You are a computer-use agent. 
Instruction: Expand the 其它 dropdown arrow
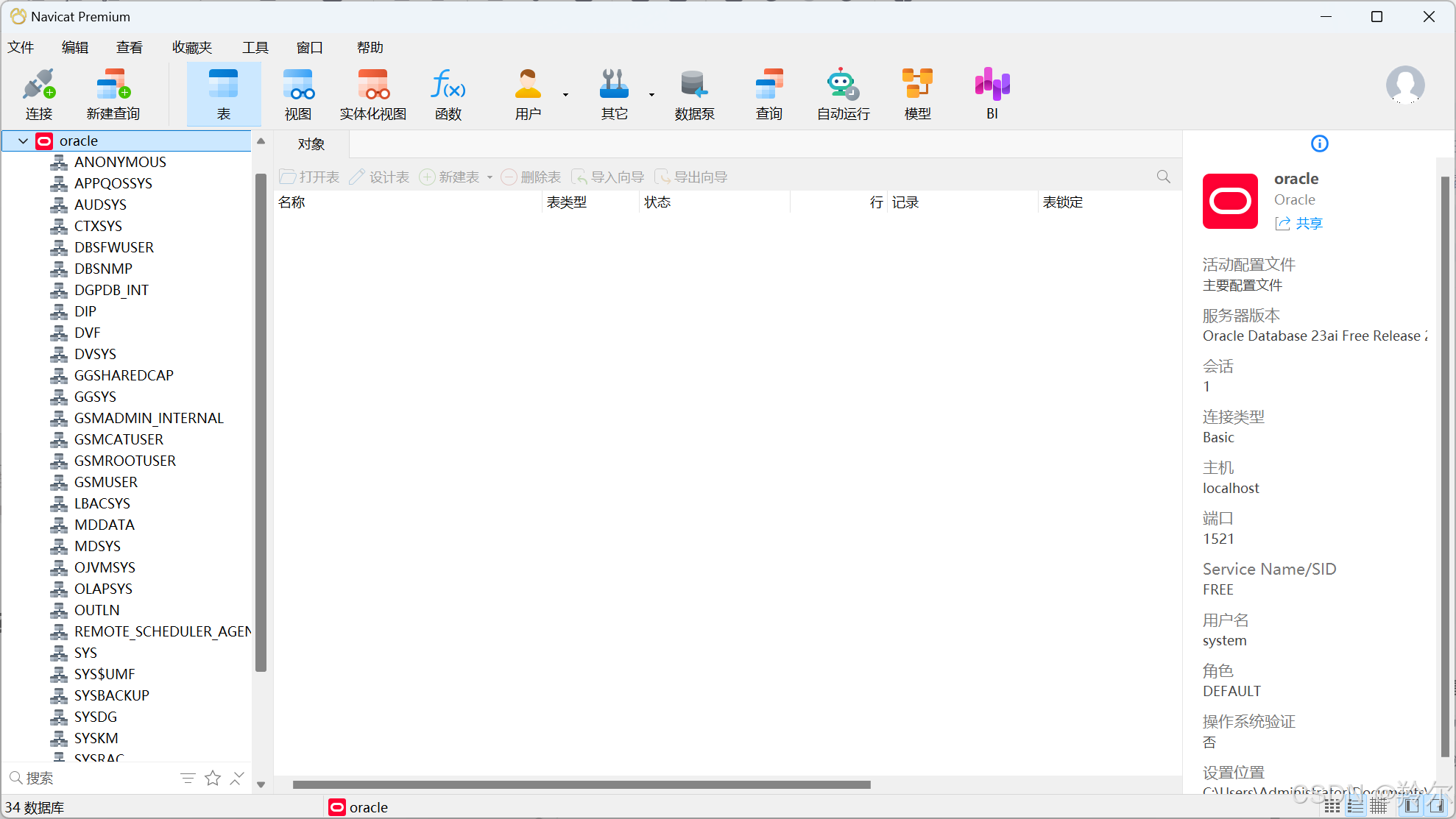click(x=651, y=95)
